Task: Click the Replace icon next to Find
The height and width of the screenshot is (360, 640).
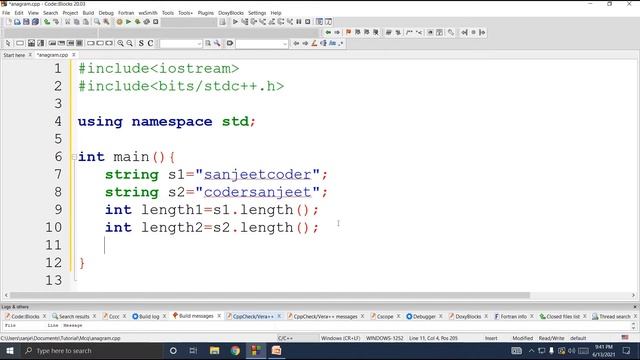Action: click(106, 22)
